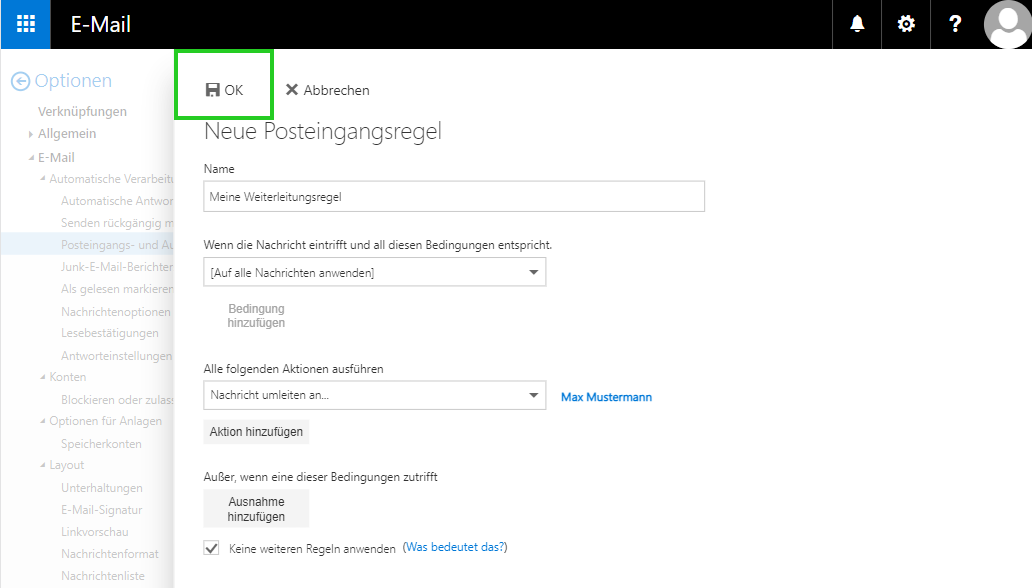The height and width of the screenshot is (588, 1032).
Task: Click Bedingung hinzufügen button
Action: tap(256, 315)
